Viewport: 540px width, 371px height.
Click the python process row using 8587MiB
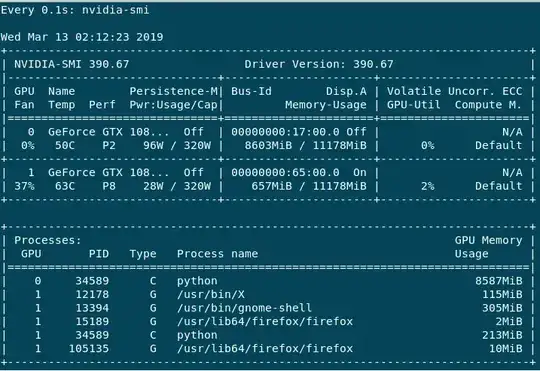click(270, 281)
